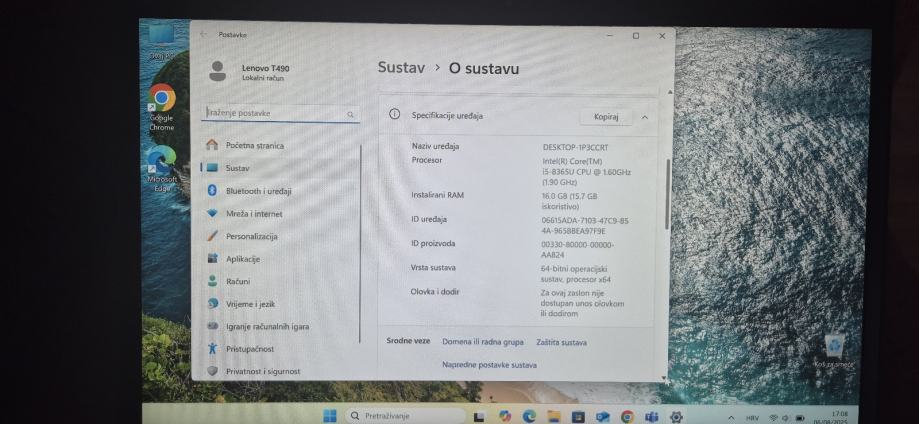Click the 16.0 GB installed RAM value

pyautogui.click(x=569, y=201)
